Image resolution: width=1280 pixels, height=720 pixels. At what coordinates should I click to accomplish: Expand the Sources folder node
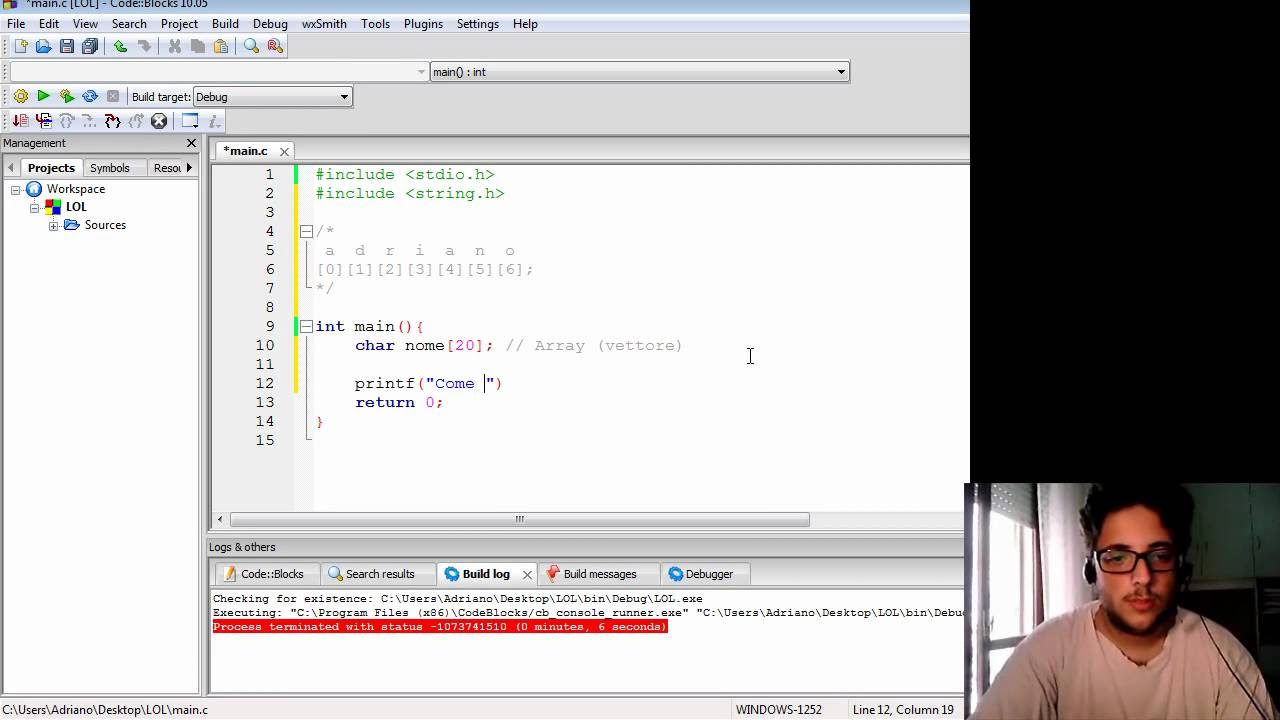coord(54,226)
